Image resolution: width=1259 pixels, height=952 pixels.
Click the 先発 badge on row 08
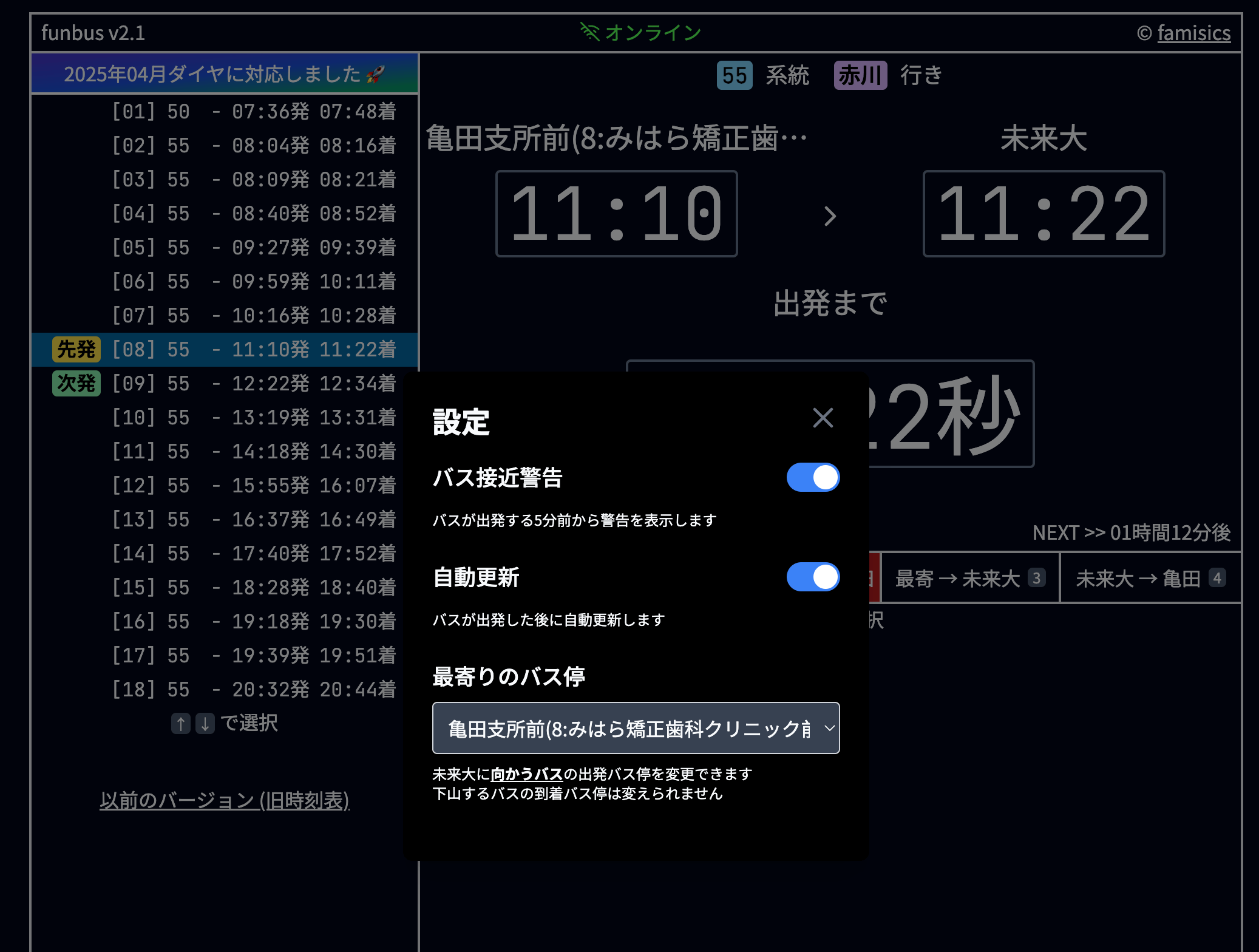[x=76, y=349]
